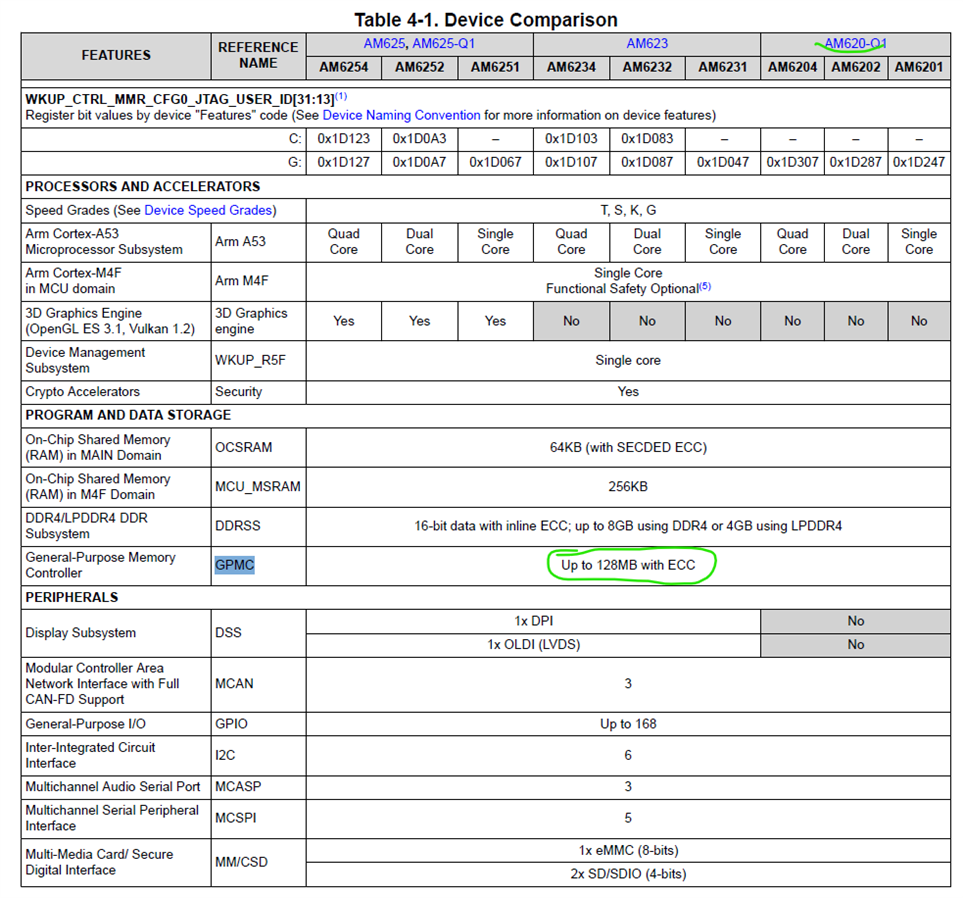Follow the Device Speed Grades link

(x=208, y=210)
